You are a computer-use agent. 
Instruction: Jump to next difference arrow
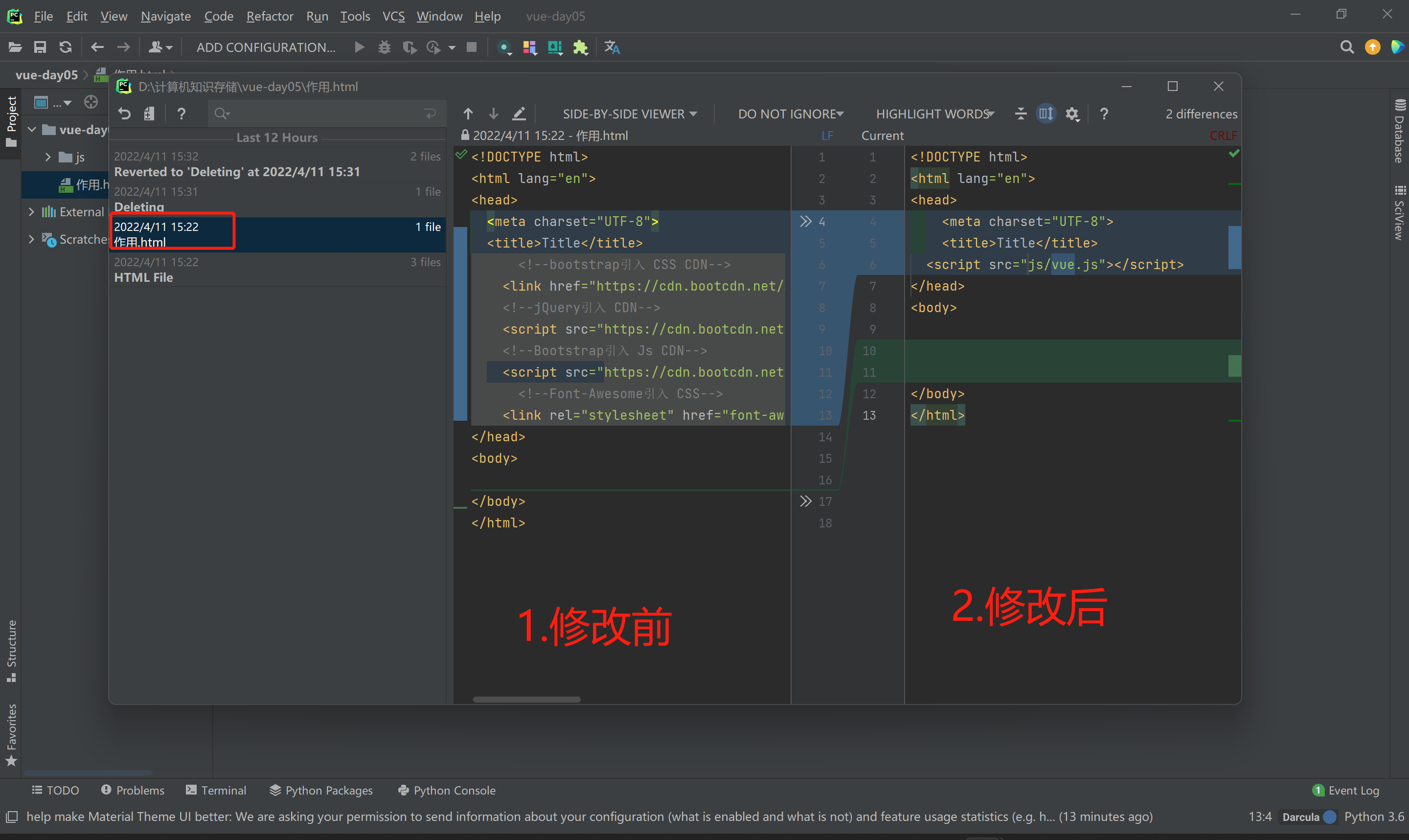point(494,114)
